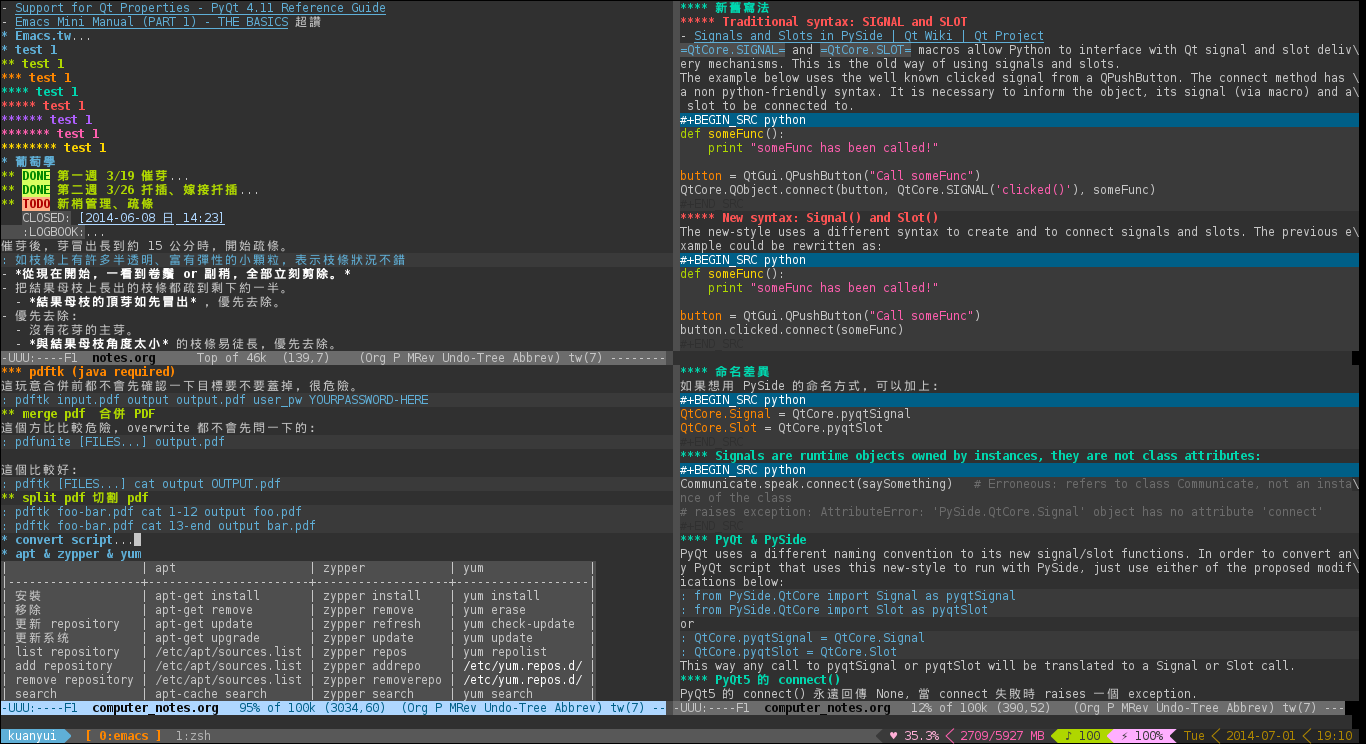Click the 'pdfunite [FILES...] output.pdf' line
Viewport: 1366px width, 744px height.
113,442
